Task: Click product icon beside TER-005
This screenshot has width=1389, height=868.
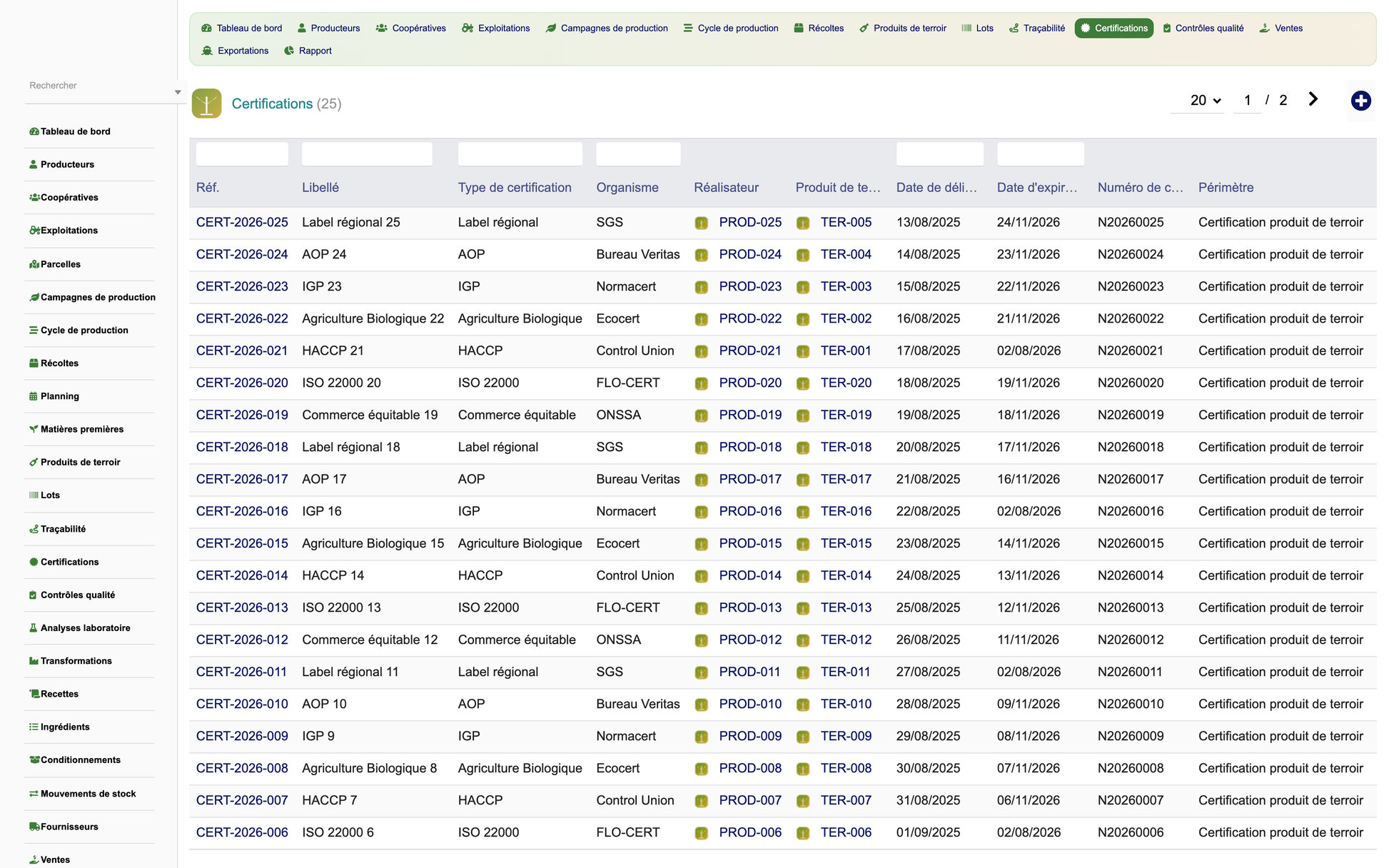Action: tap(803, 223)
